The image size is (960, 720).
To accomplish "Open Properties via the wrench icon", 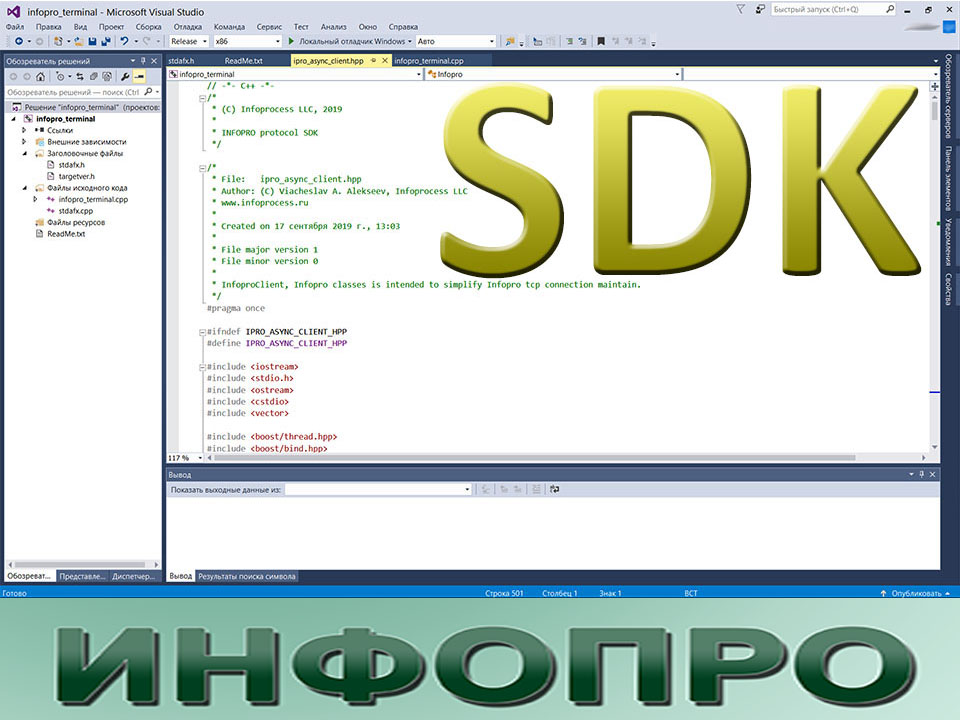I will (x=126, y=77).
